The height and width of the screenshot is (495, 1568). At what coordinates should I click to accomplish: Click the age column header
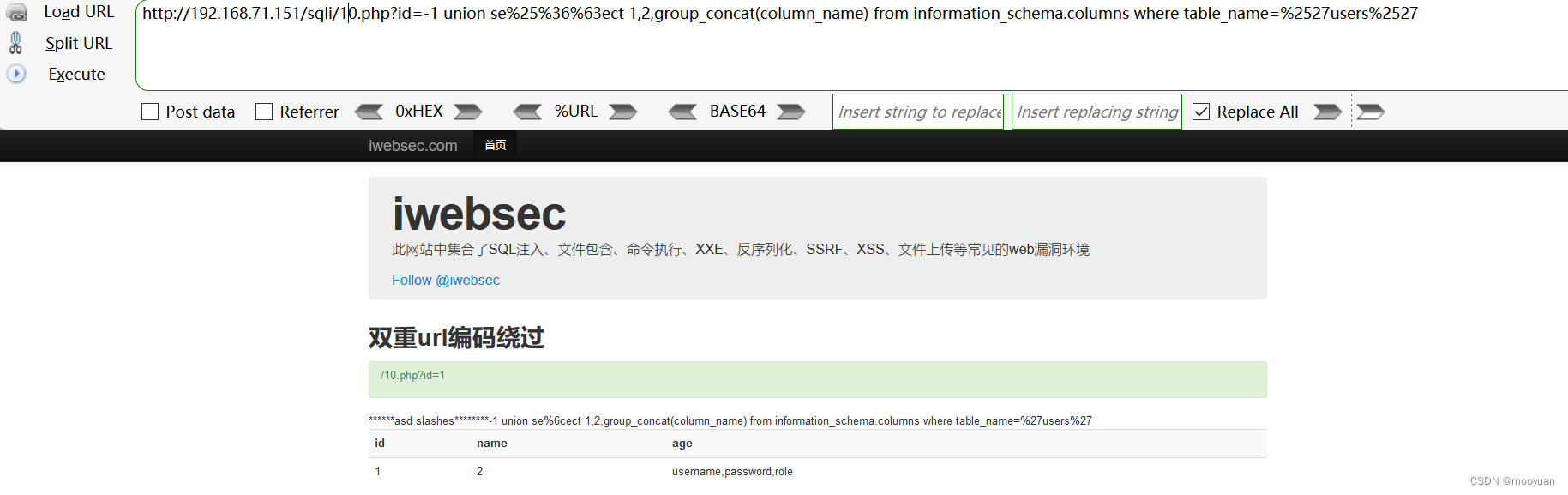click(682, 444)
